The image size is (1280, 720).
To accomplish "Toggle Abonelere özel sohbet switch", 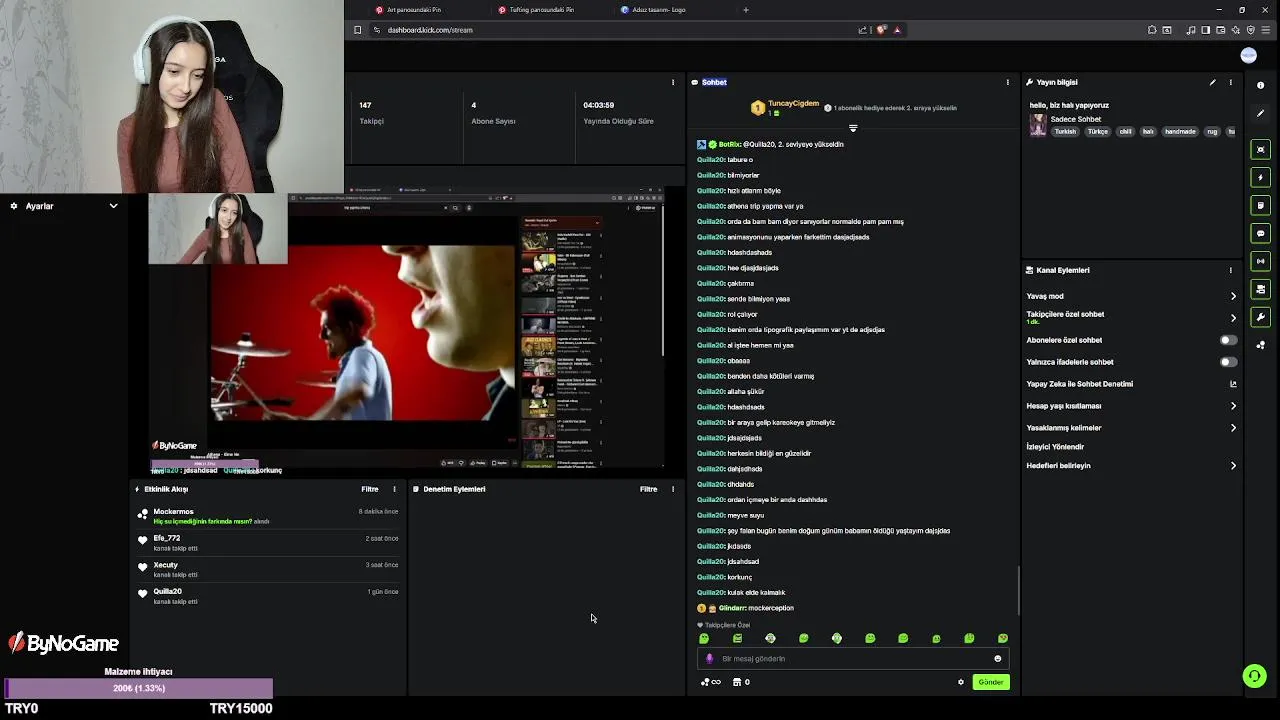I will 1228,340.
